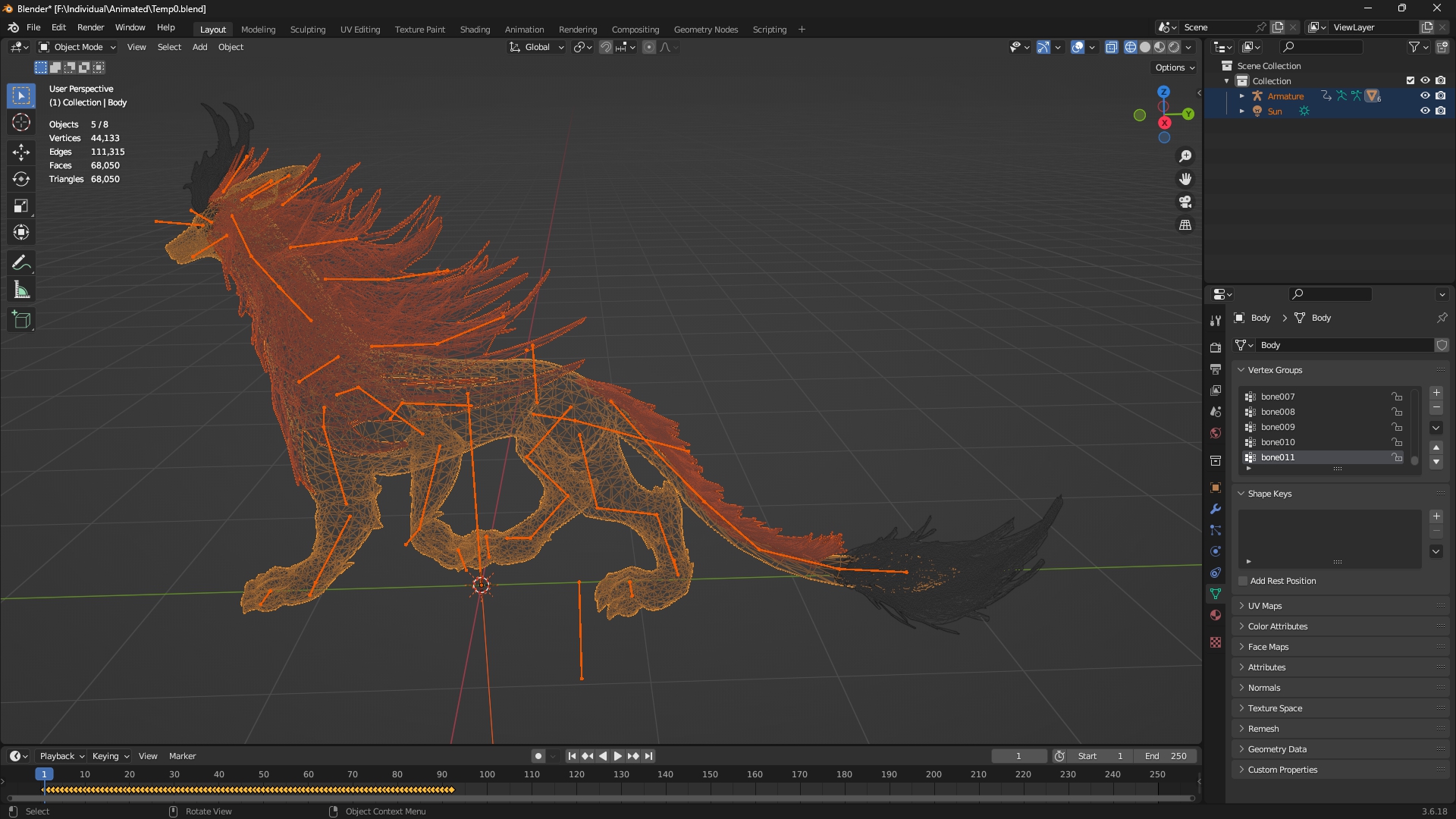Click the End frame 250 field
1456x819 pixels.
(x=1166, y=756)
